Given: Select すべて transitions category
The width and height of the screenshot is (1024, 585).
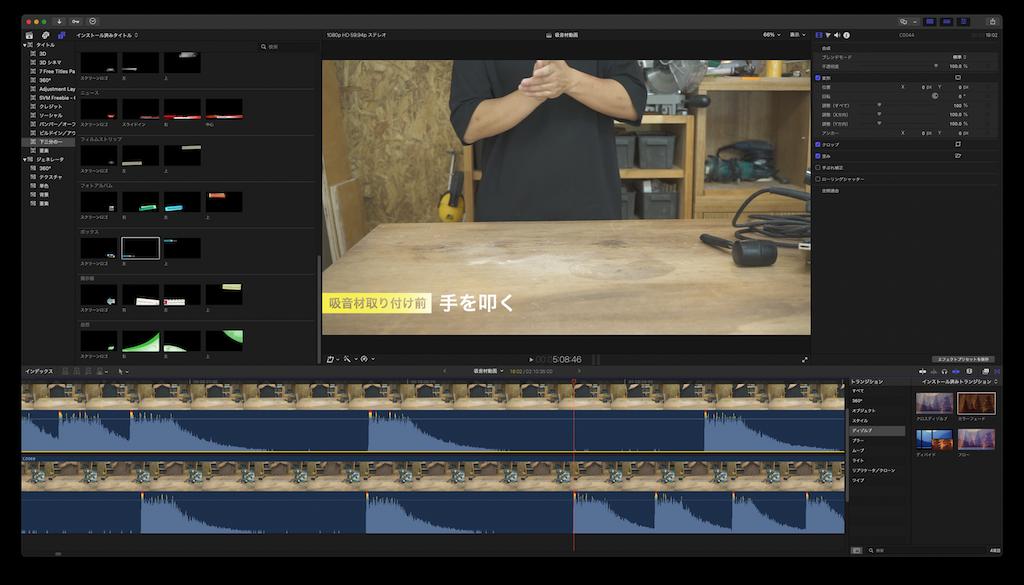Looking at the screenshot, I should click(857, 390).
